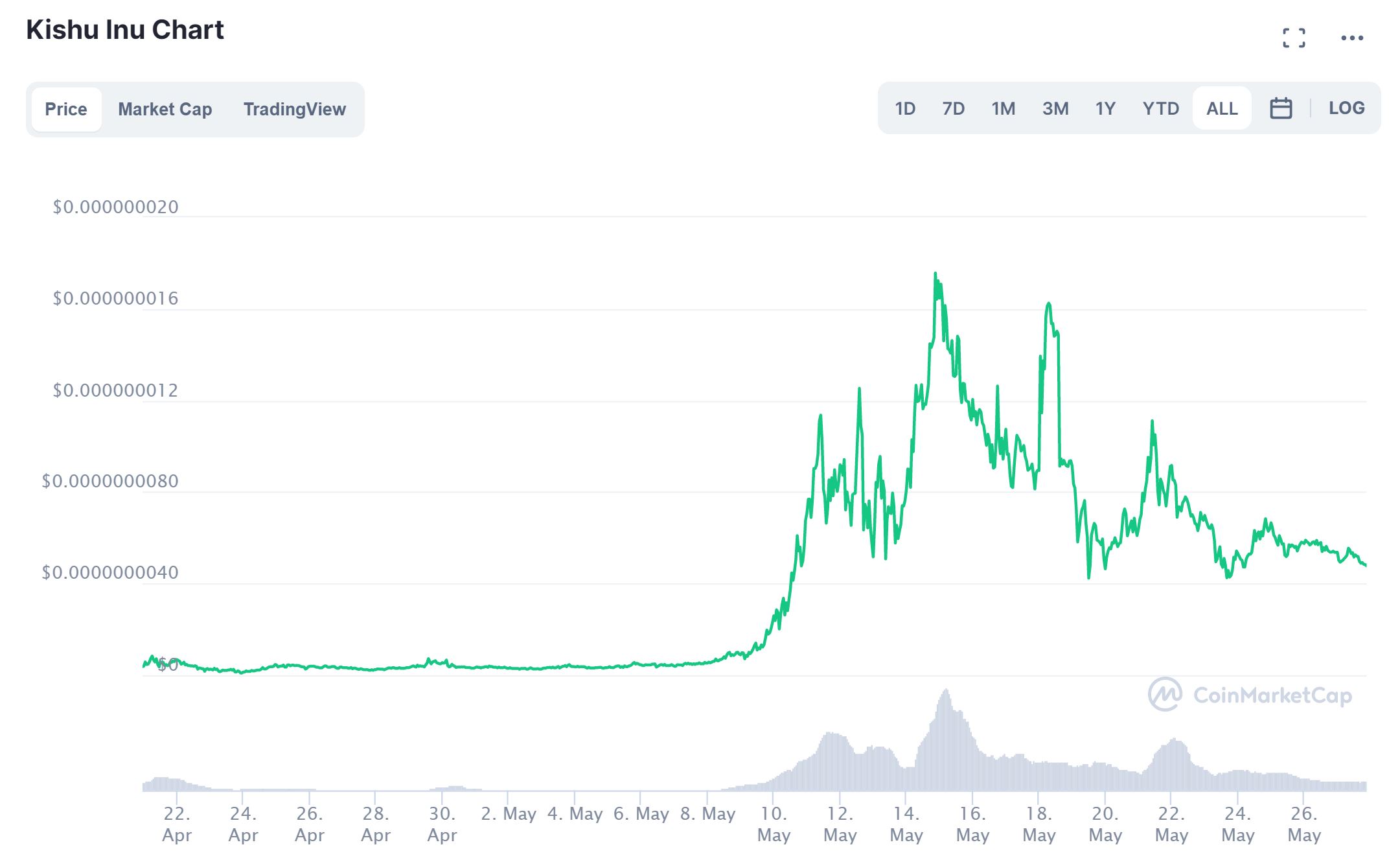Choose the 1M time range
Screen dimensions: 1400x860
(1003, 108)
